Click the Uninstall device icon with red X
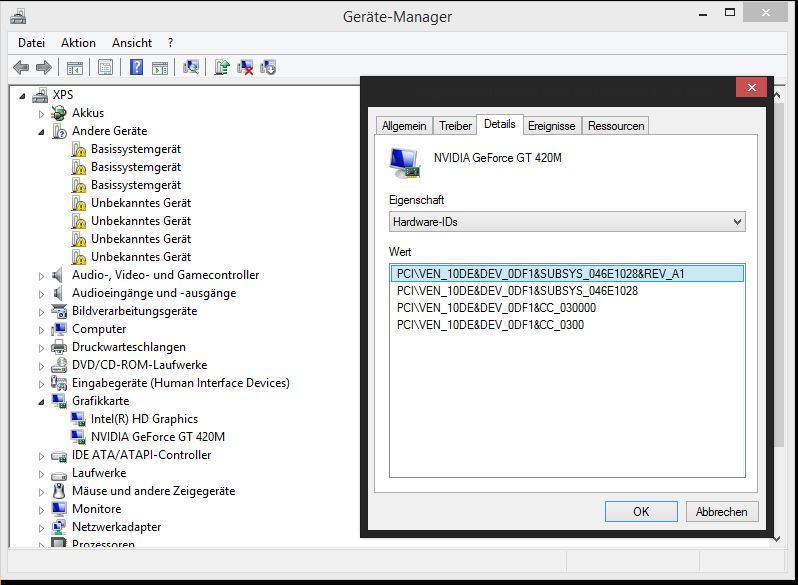The height and width of the screenshot is (585, 798). click(245, 67)
